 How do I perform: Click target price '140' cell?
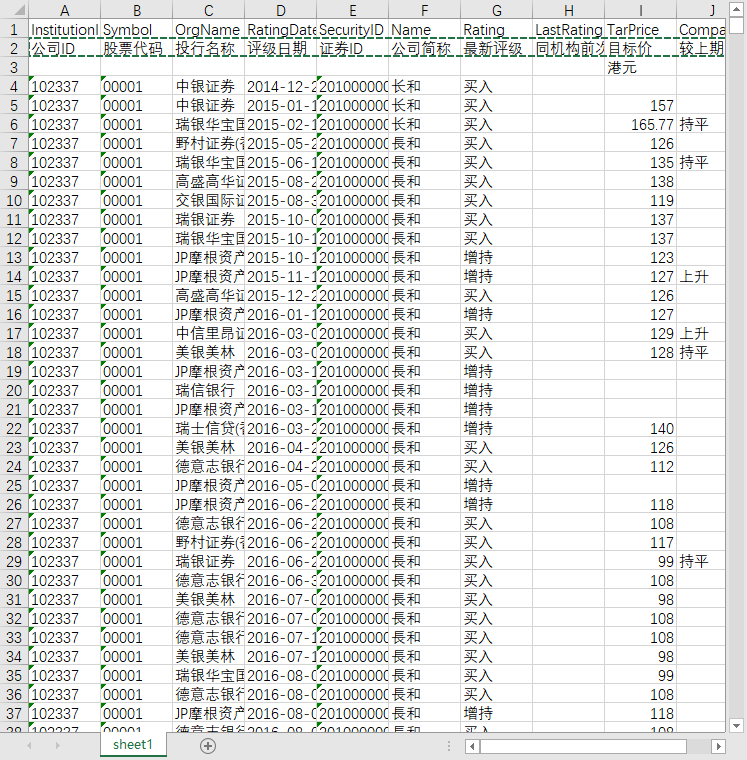640,428
